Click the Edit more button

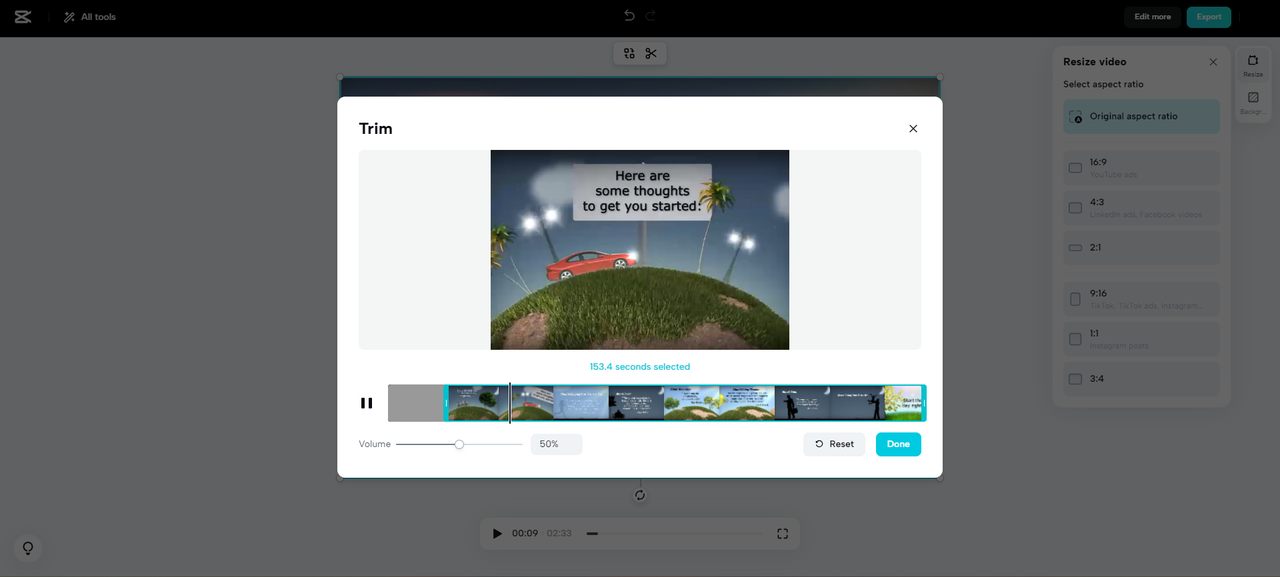click(x=1151, y=16)
